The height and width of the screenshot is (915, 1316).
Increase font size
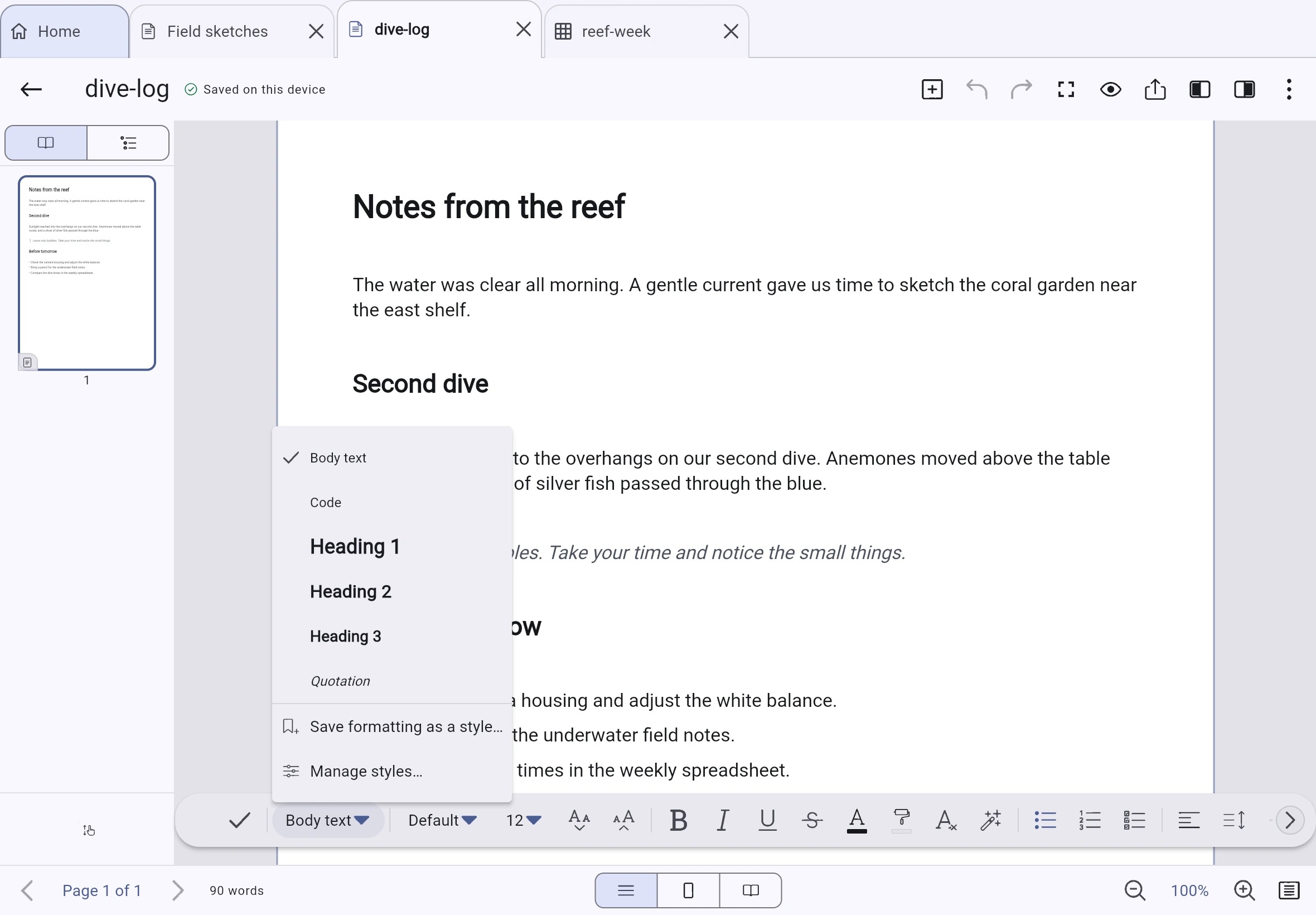click(x=624, y=820)
